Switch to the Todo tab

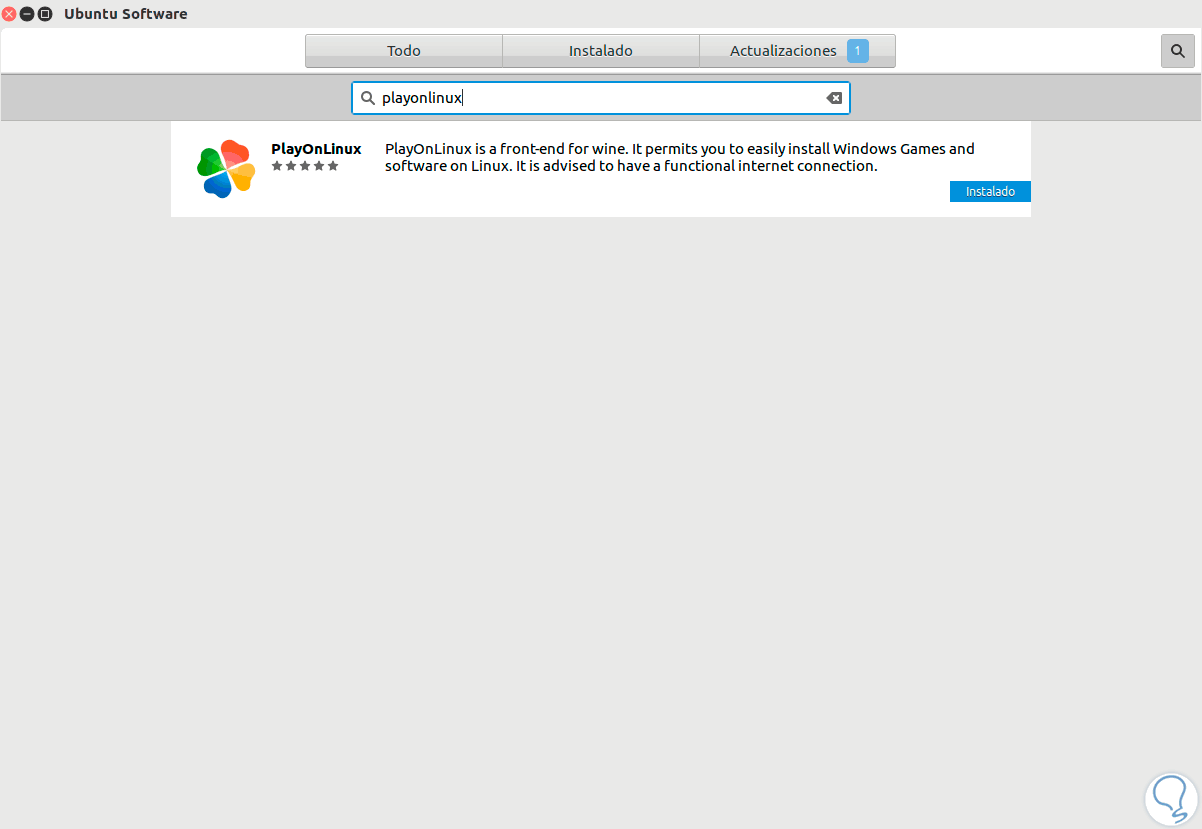[404, 51]
